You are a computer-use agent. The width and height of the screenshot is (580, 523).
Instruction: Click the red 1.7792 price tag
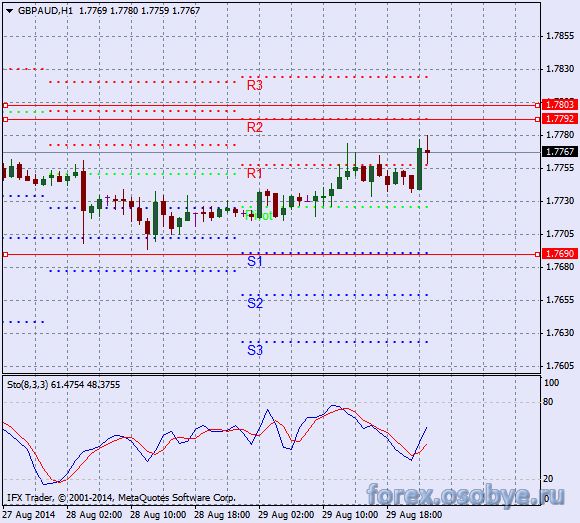pos(560,119)
